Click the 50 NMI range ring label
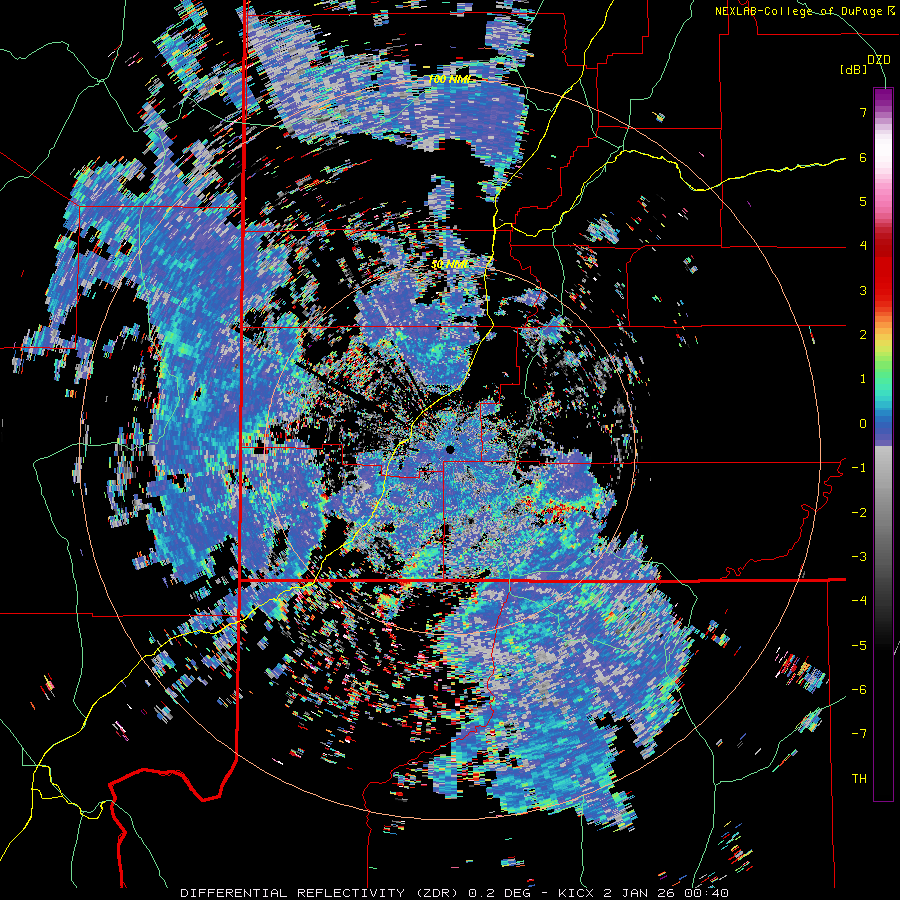 450,265
